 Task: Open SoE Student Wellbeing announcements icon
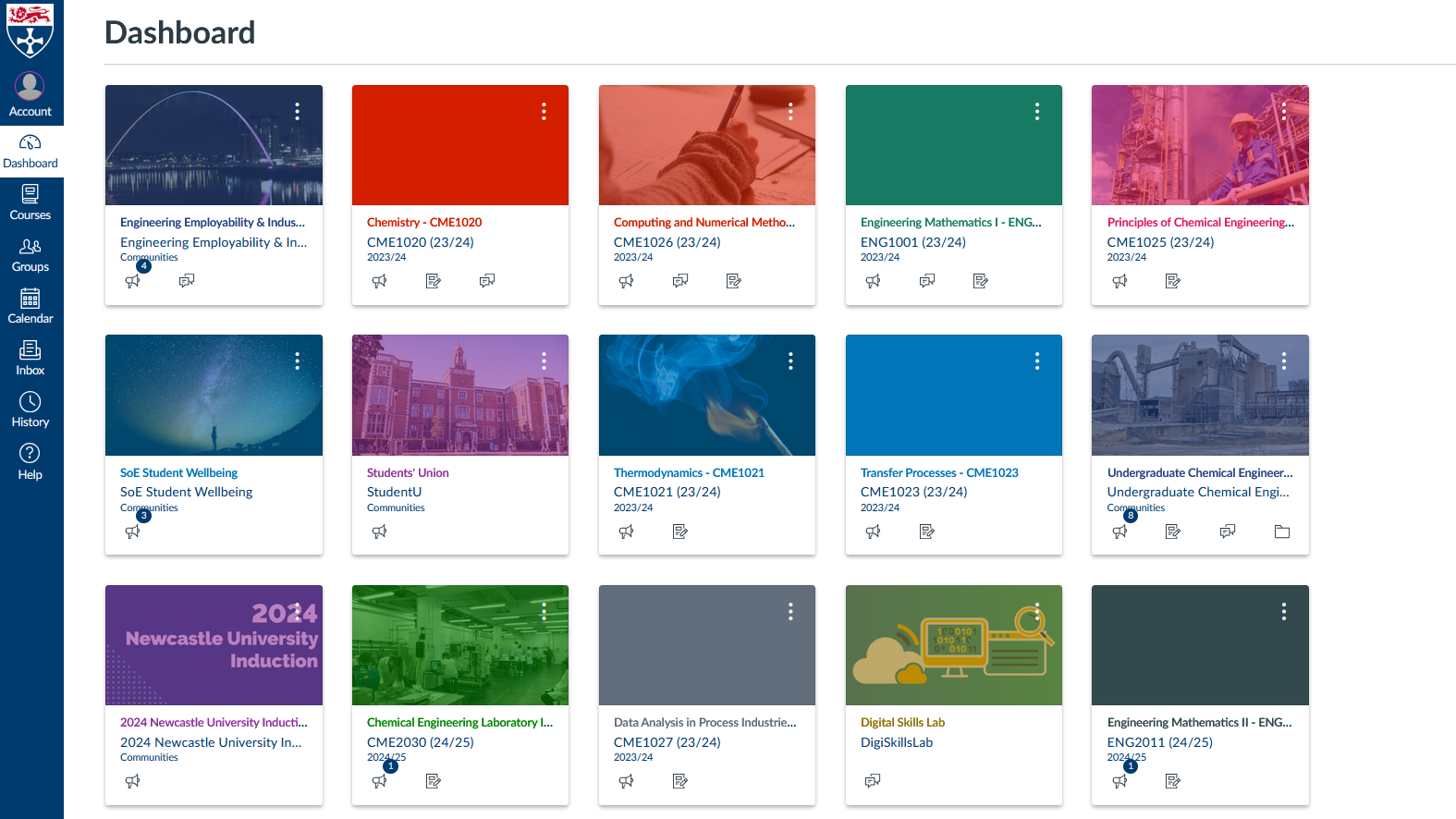(x=133, y=532)
